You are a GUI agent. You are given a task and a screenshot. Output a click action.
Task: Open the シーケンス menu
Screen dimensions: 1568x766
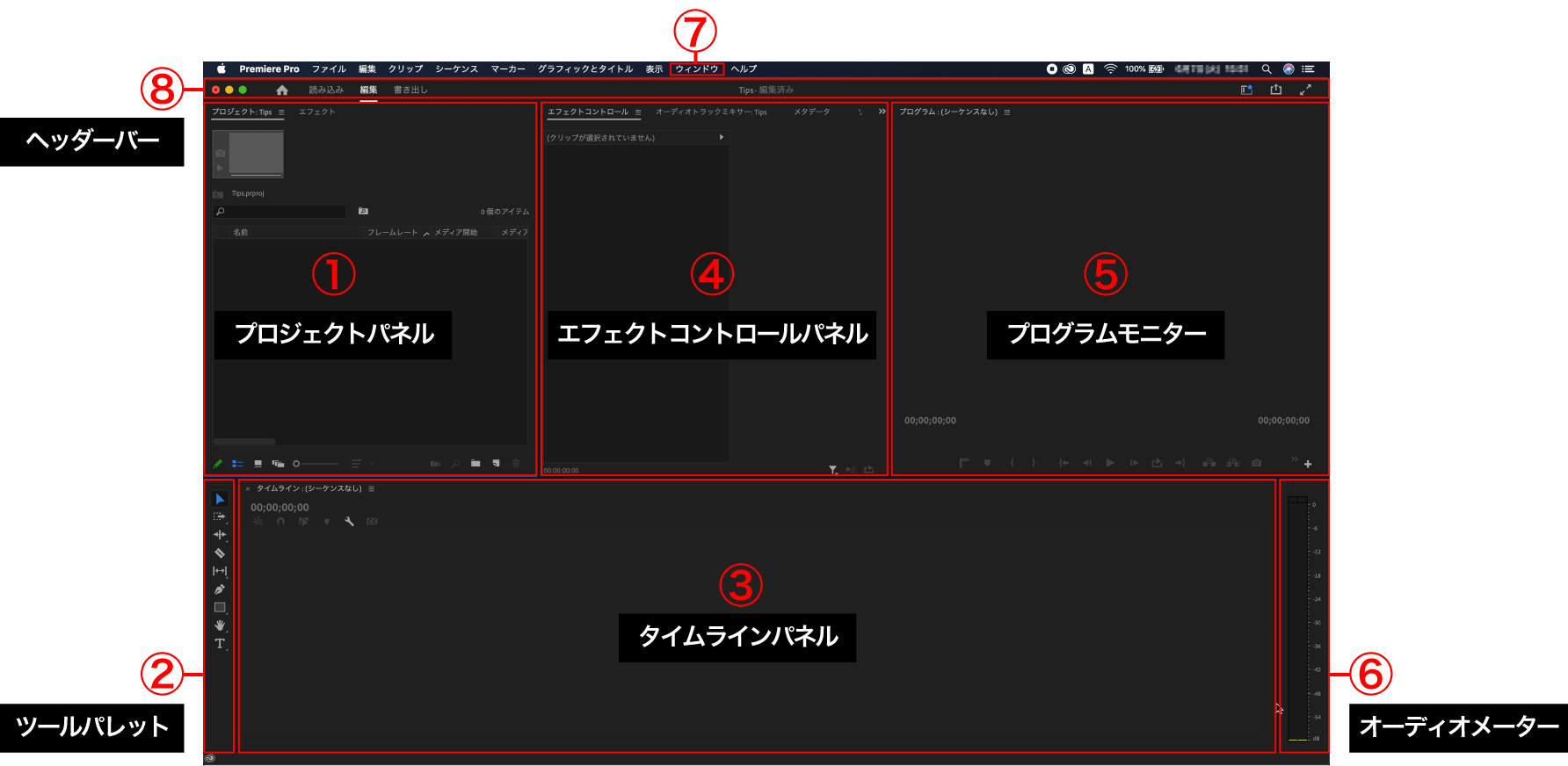pyautogui.click(x=456, y=69)
